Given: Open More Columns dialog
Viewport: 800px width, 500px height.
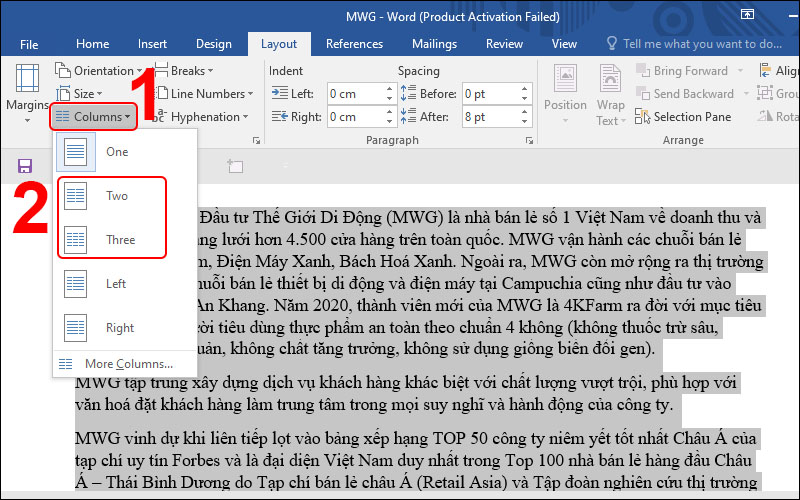Looking at the screenshot, I should click(x=126, y=364).
